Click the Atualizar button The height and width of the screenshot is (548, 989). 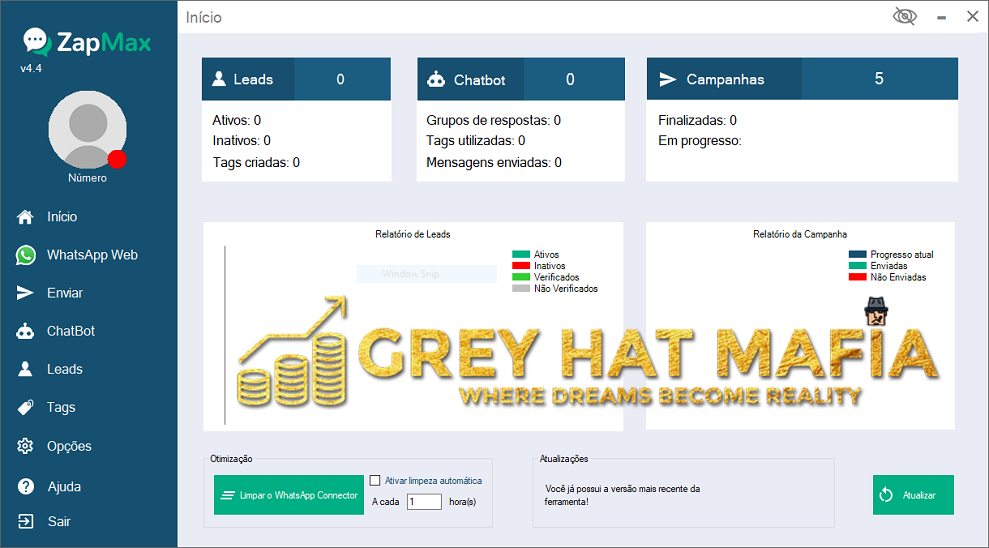(913, 495)
